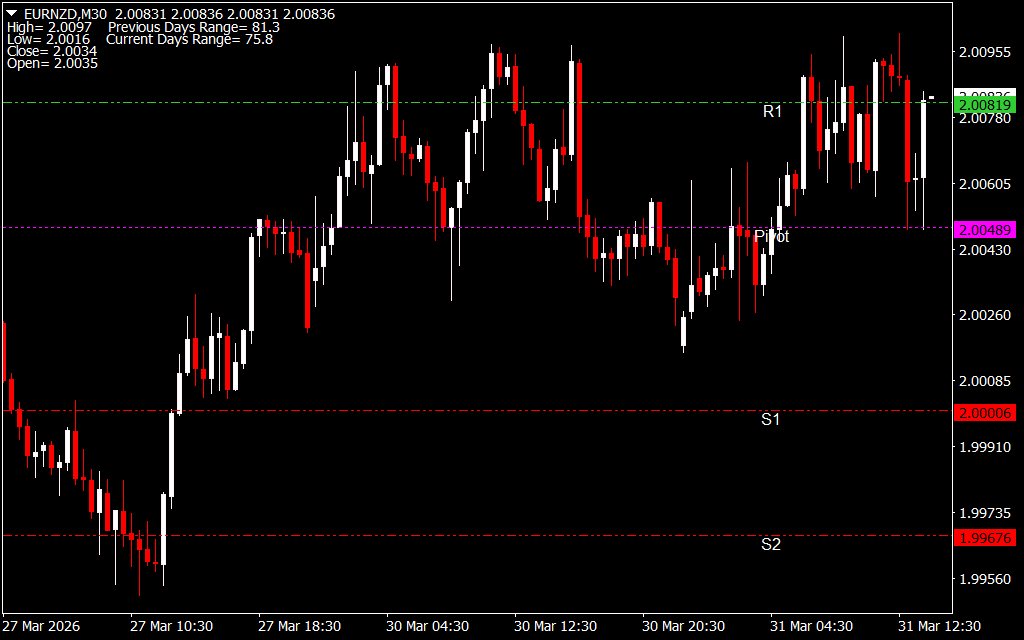Select the red 2.00006 price tag
The height and width of the screenshot is (640, 1024).
984,412
